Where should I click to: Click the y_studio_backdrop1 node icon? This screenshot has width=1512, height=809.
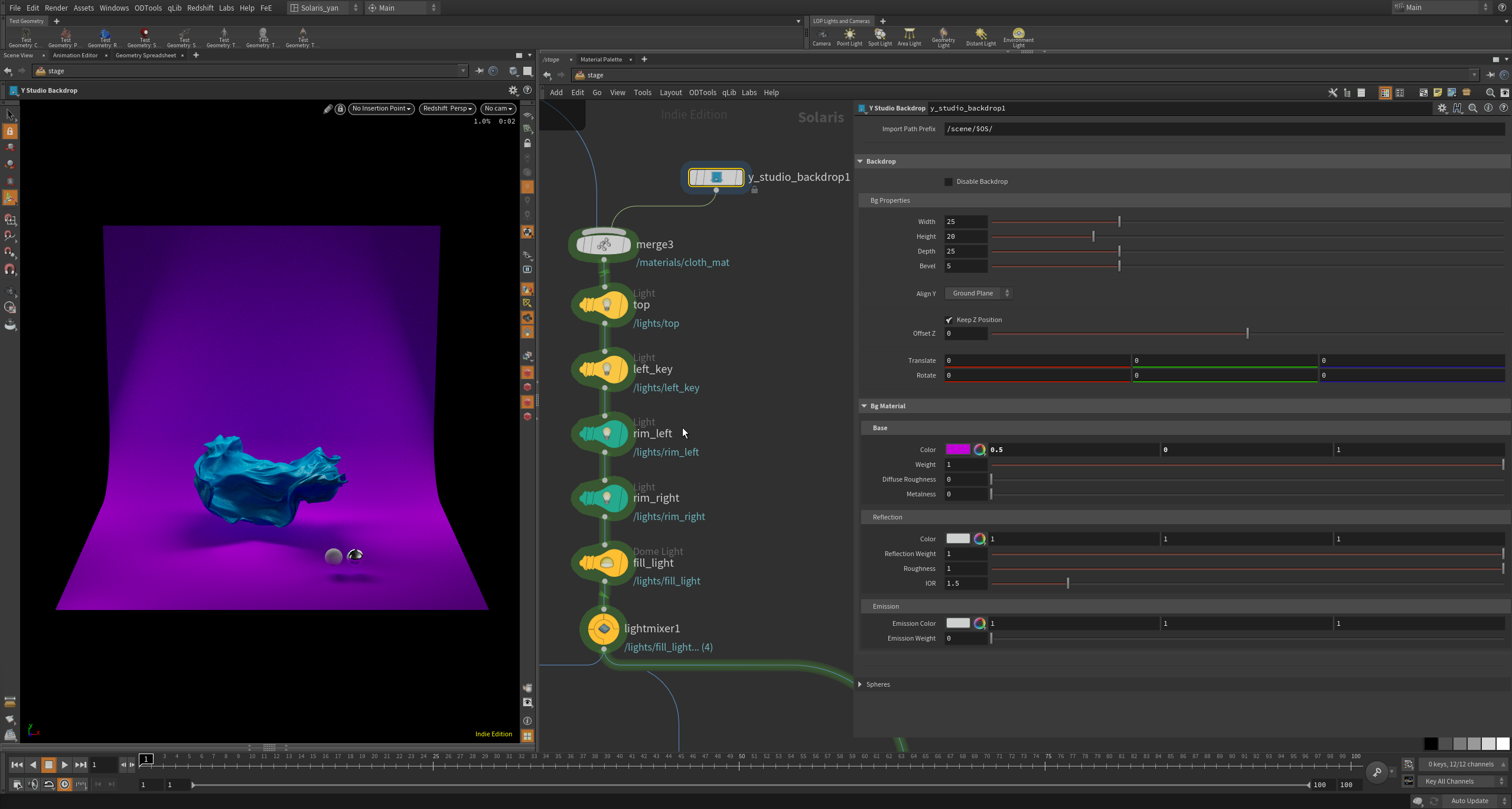pyautogui.click(x=716, y=177)
